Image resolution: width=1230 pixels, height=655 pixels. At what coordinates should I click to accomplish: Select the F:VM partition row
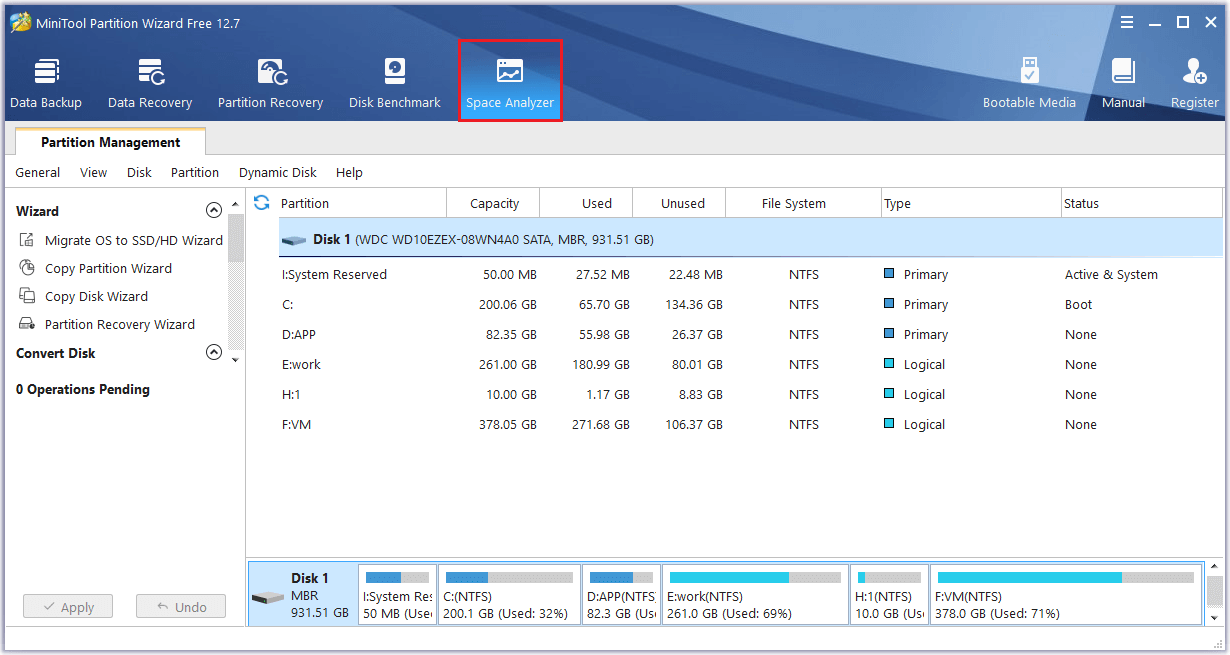coord(750,424)
